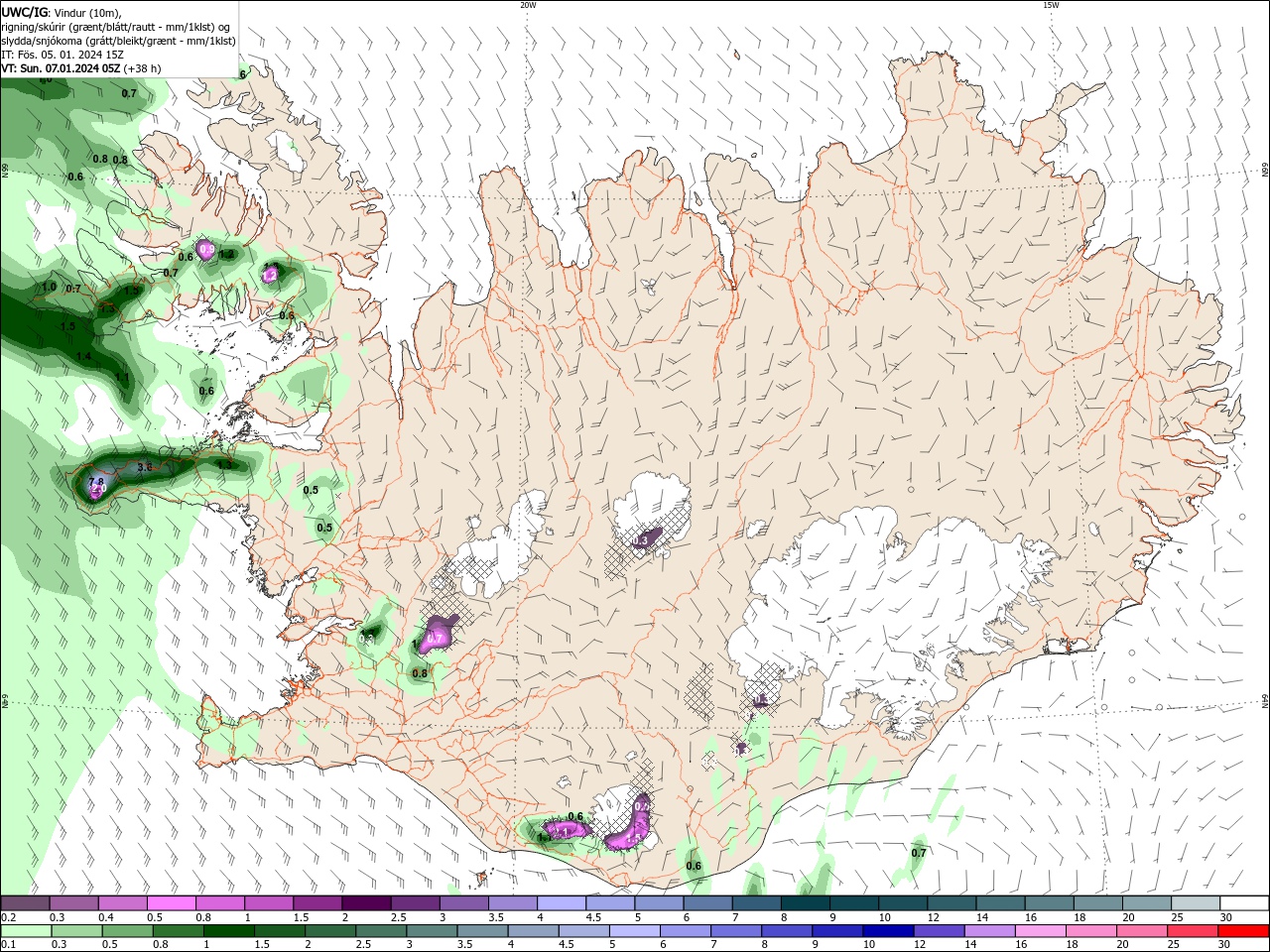
Task: Click the '7.8' precipitation value on the map
Action: [95, 482]
